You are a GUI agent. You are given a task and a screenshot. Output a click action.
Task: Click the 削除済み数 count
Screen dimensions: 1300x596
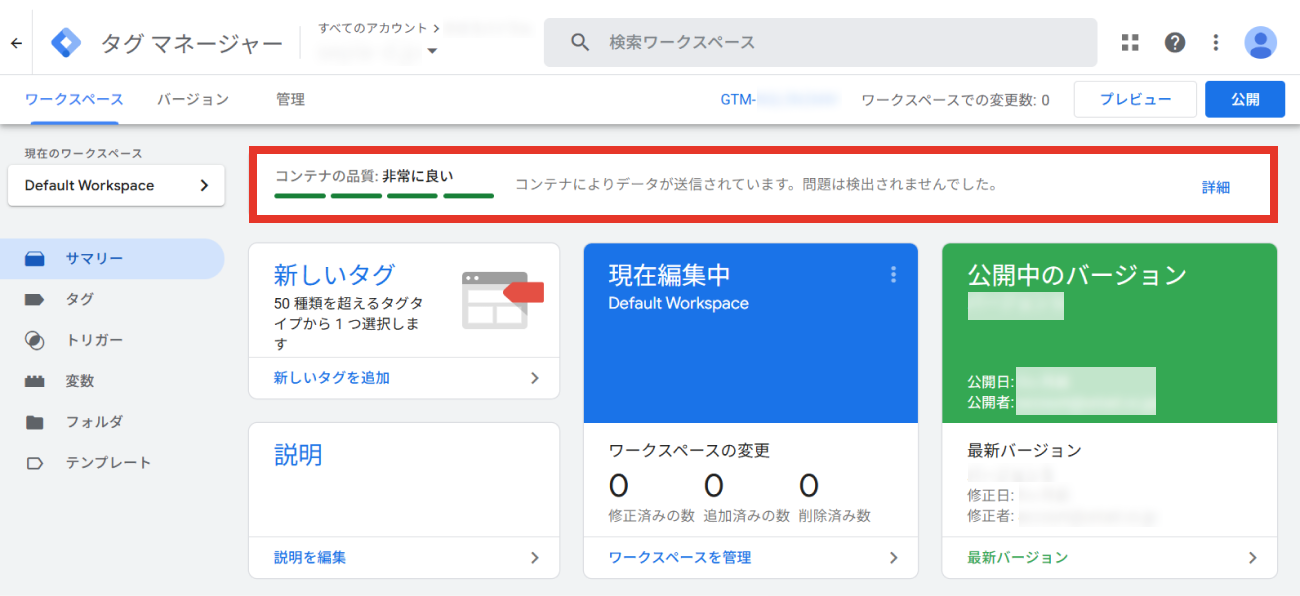click(x=808, y=486)
